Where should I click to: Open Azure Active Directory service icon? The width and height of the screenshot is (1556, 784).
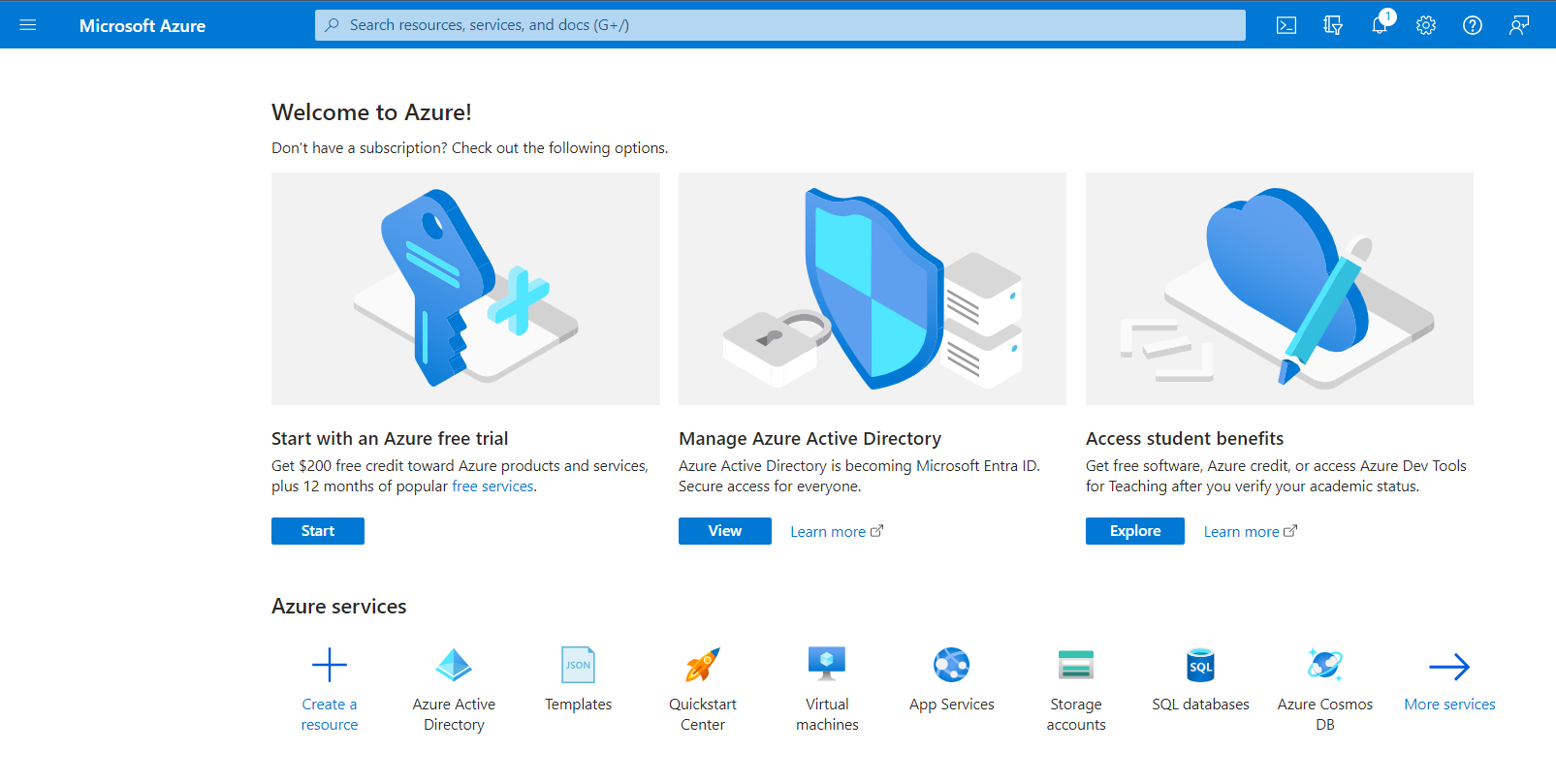tap(454, 665)
